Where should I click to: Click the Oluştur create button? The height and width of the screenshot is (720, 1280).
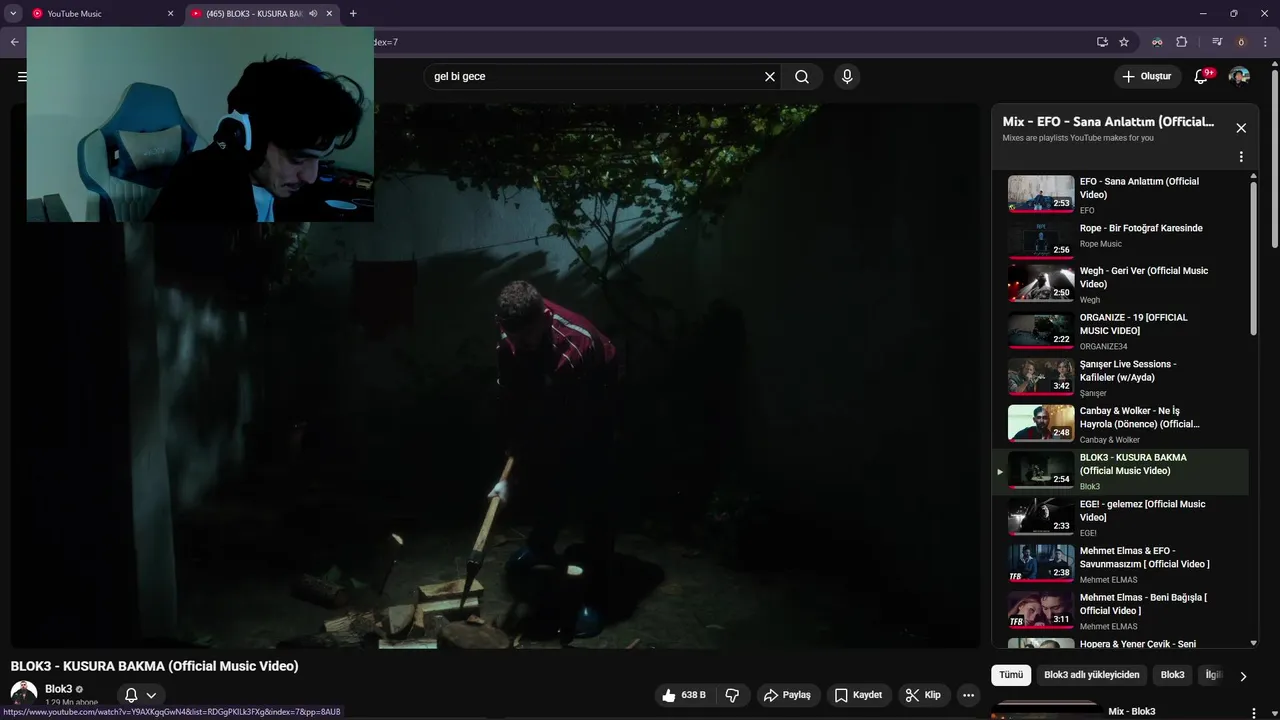pyautogui.click(x=1146, y=77)
